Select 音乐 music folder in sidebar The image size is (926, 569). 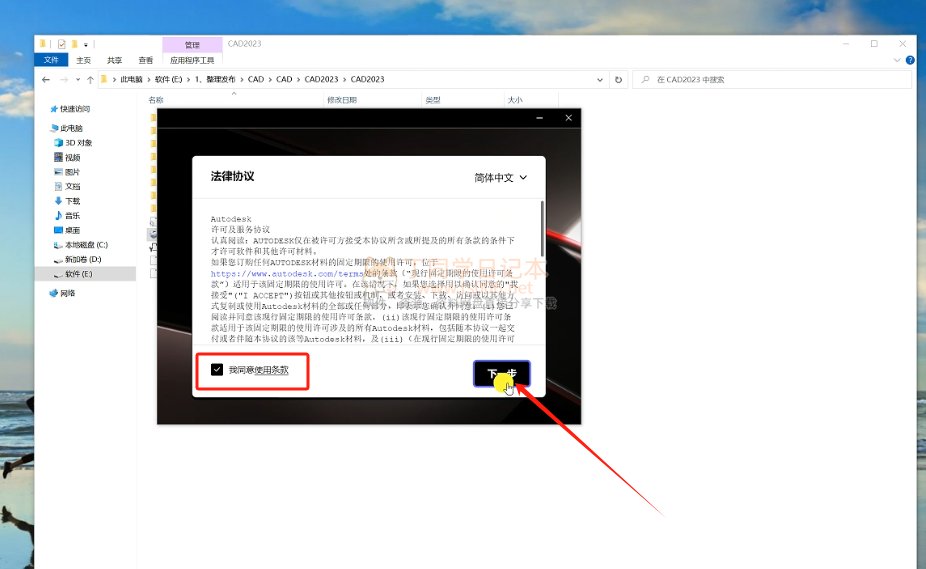[x=72, y=215]
